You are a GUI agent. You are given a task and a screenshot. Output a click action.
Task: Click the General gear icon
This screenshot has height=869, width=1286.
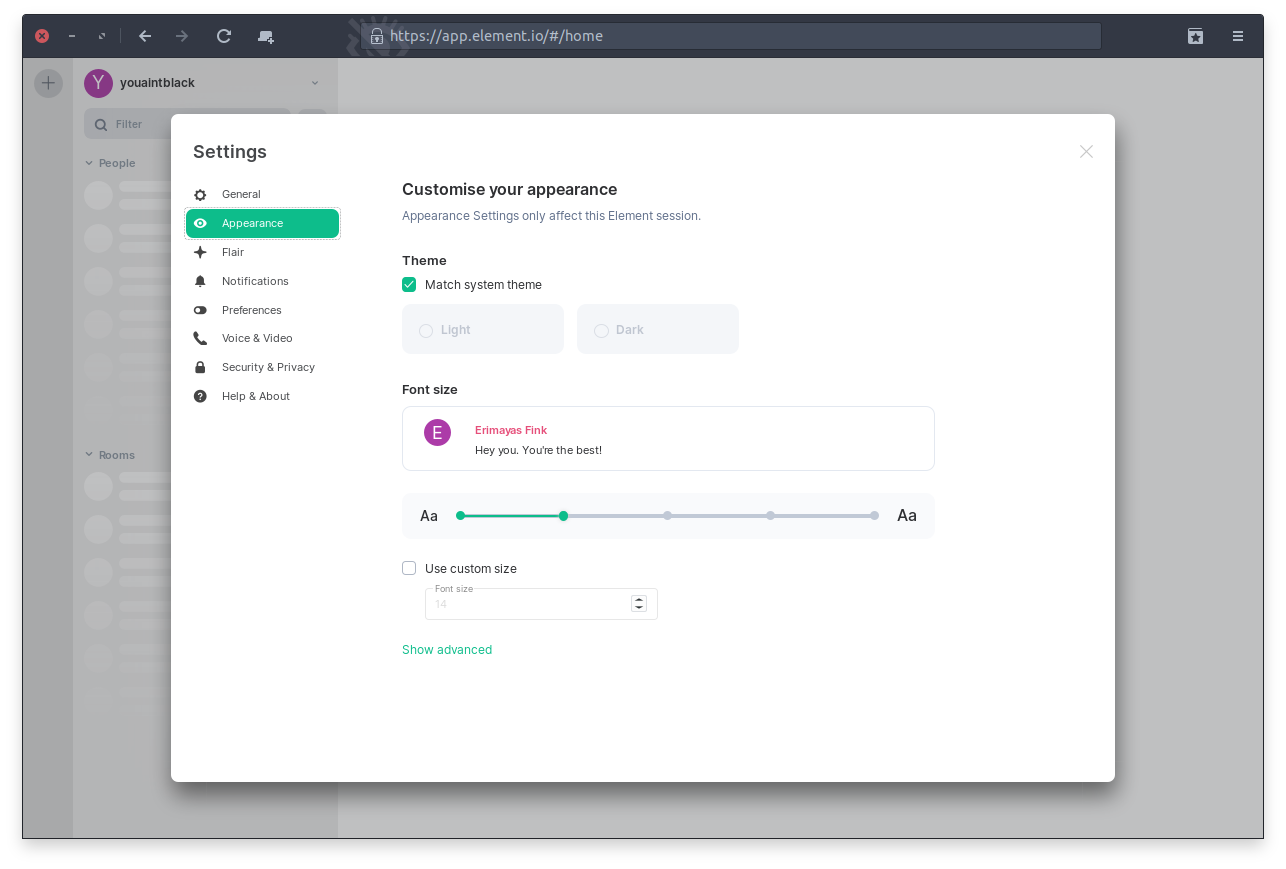click(x=200, y=195)
